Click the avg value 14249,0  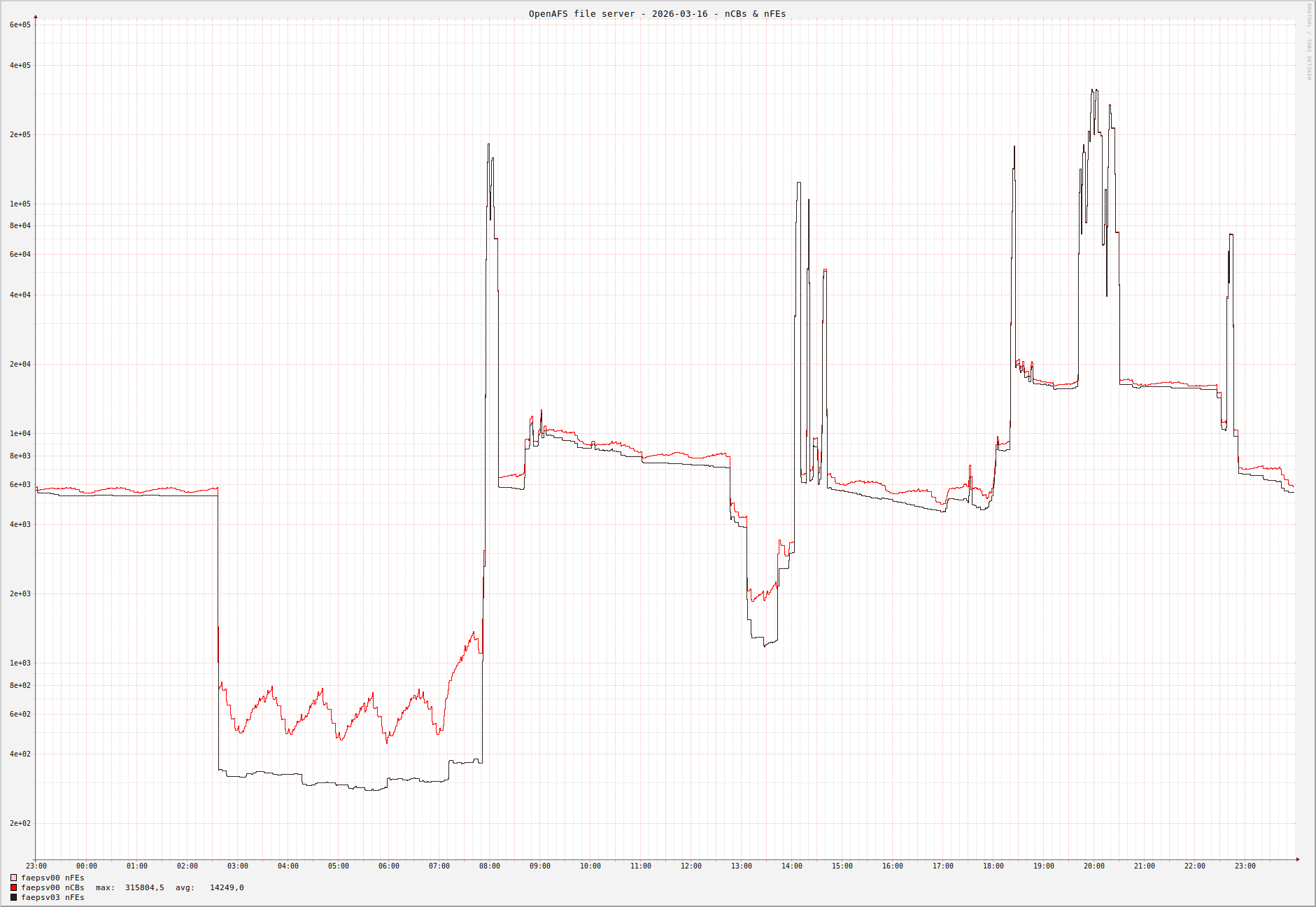coord(227,887)
